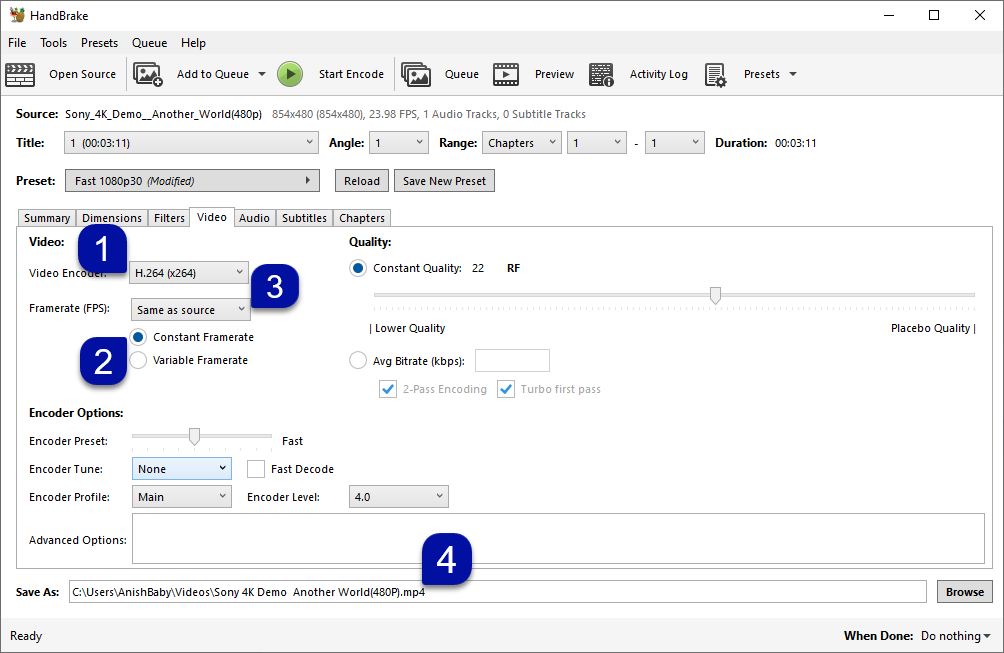Click the Encoder Preset slider handle
Image resolution: width=1004 pixels, height=653 pixels.
(x=194, y=437)
